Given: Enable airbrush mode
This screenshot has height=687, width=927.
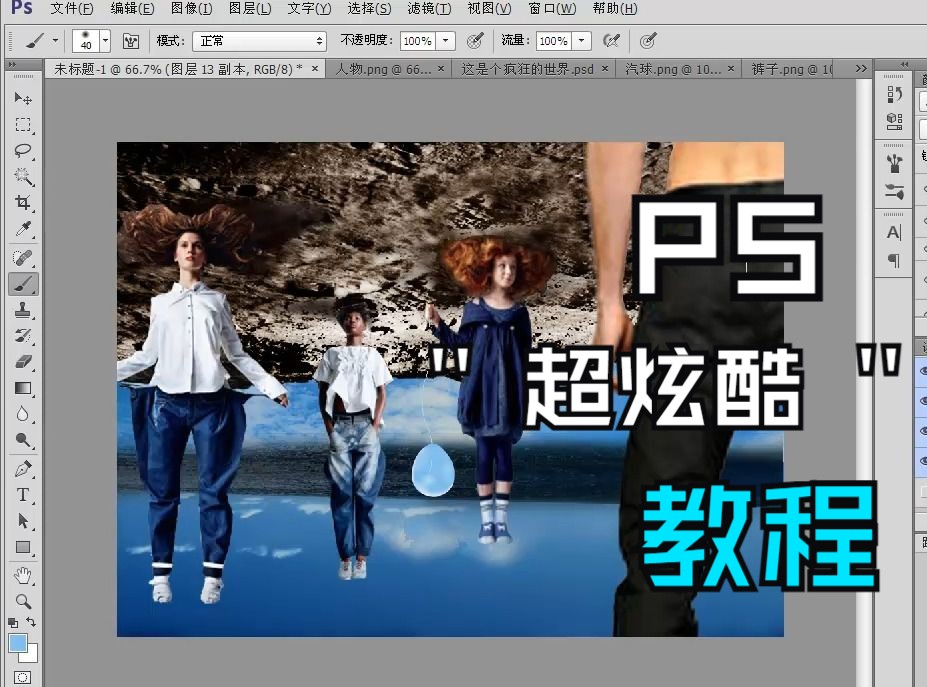Looking at the screenshot, I should coord(611,41).
